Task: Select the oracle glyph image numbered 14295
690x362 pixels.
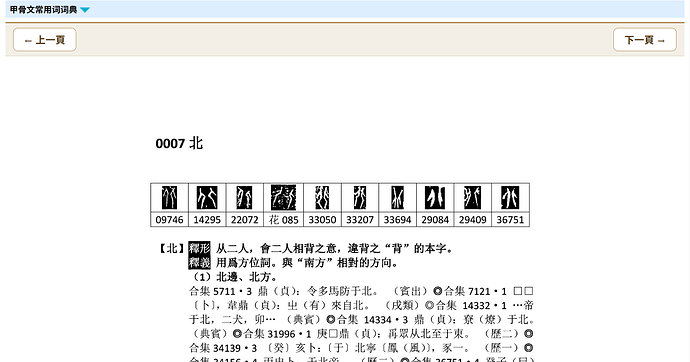Action: pyautogui.click(x=207, y=197)
